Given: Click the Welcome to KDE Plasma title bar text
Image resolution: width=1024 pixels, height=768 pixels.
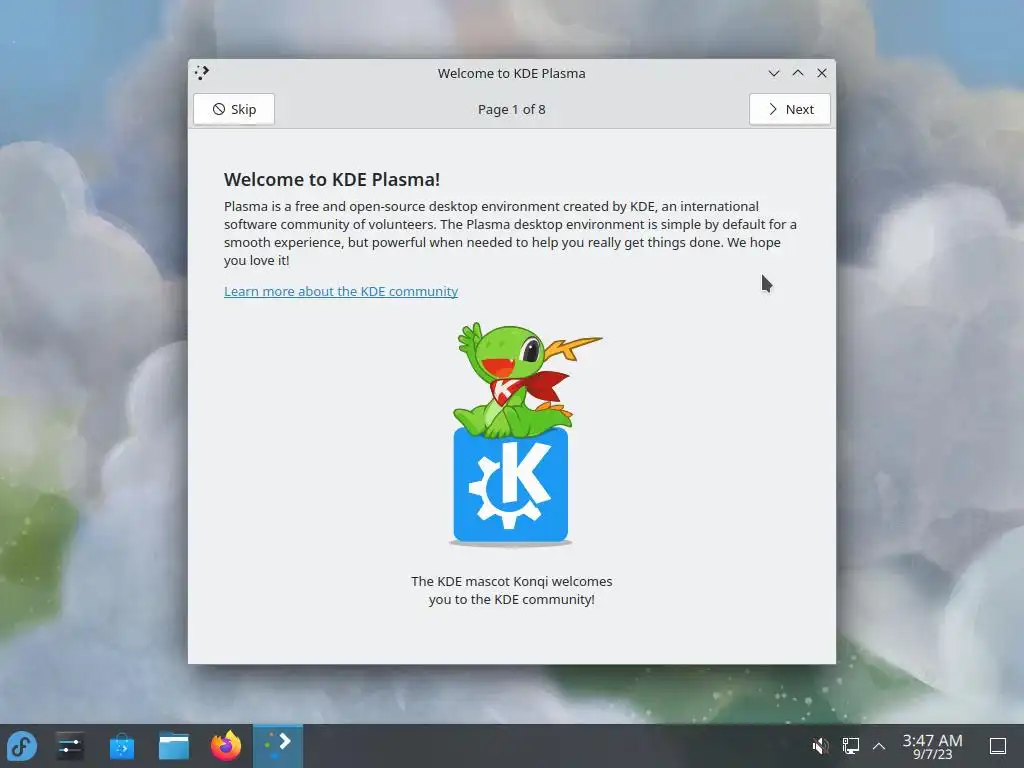Looking at the screenshot, I should coord(511,73).
